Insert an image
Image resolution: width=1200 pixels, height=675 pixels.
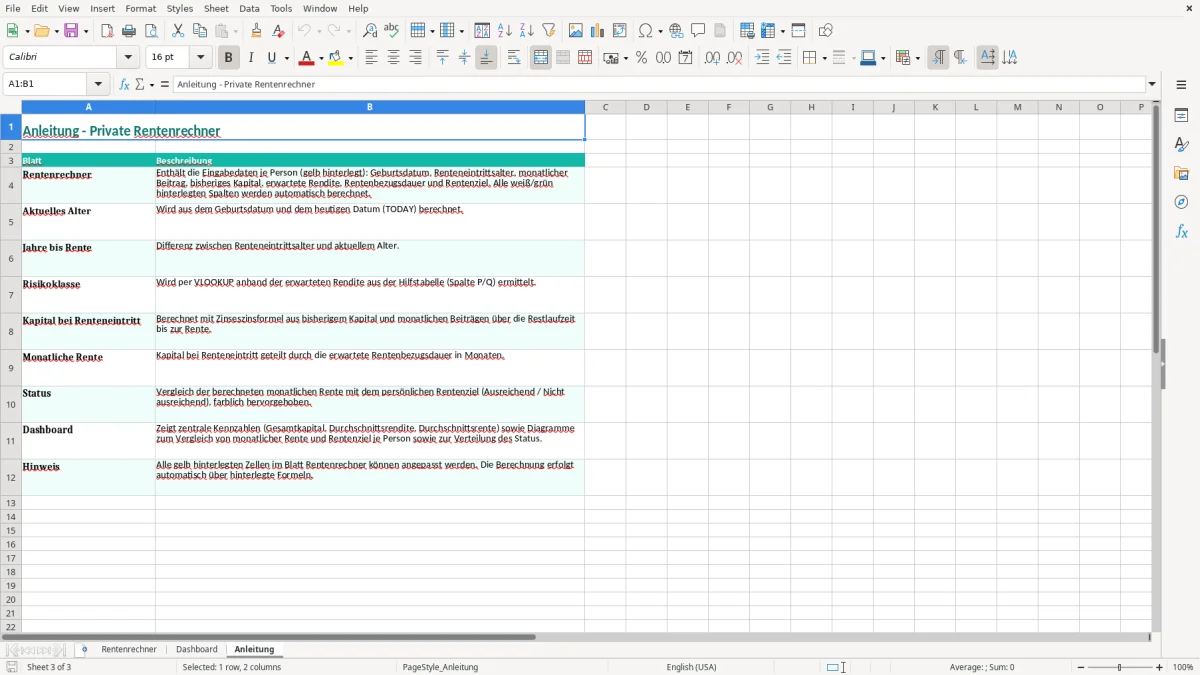tap(576, 31)
